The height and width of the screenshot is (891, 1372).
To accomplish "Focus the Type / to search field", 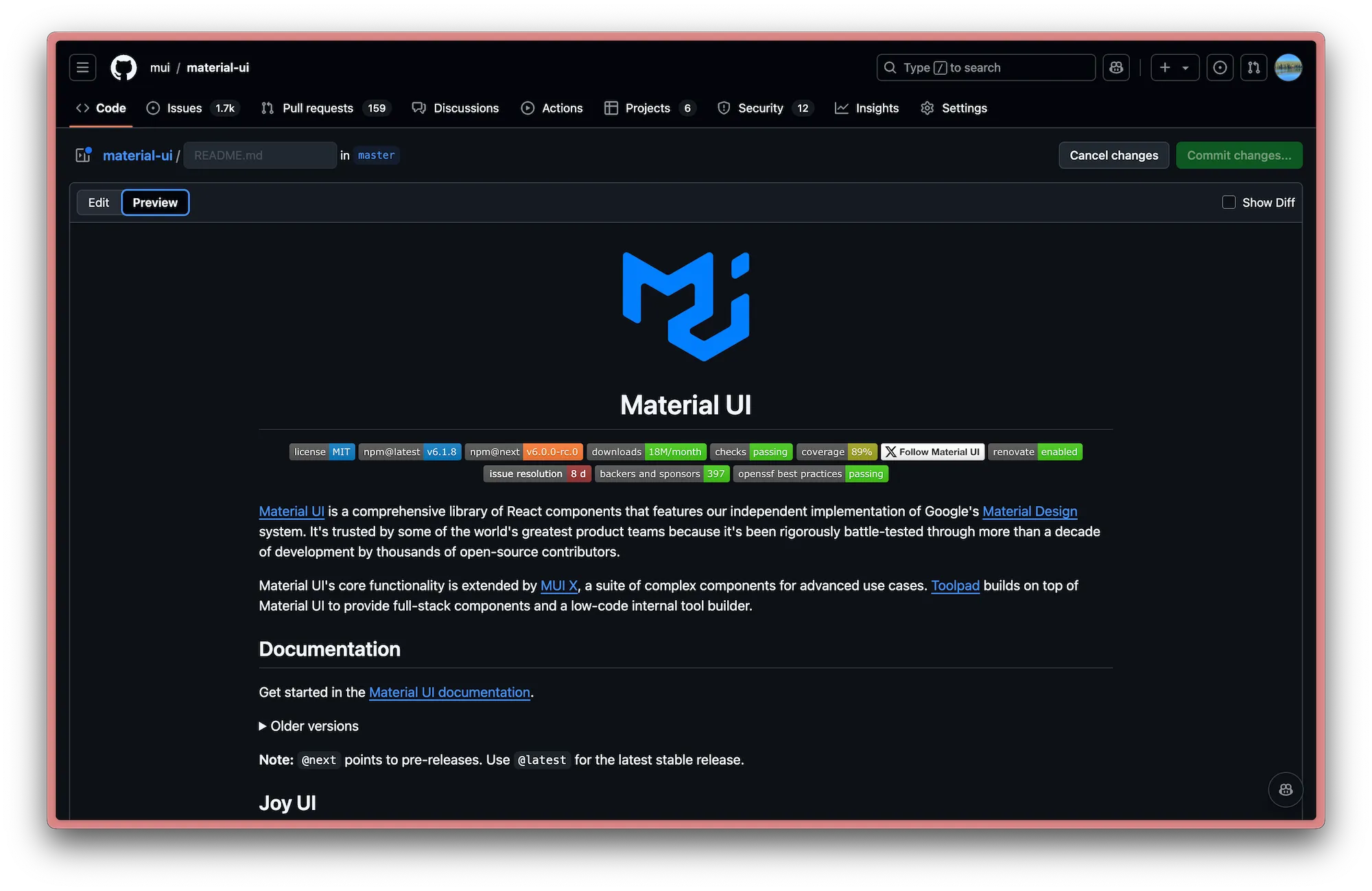I will [x=986, y=67].
